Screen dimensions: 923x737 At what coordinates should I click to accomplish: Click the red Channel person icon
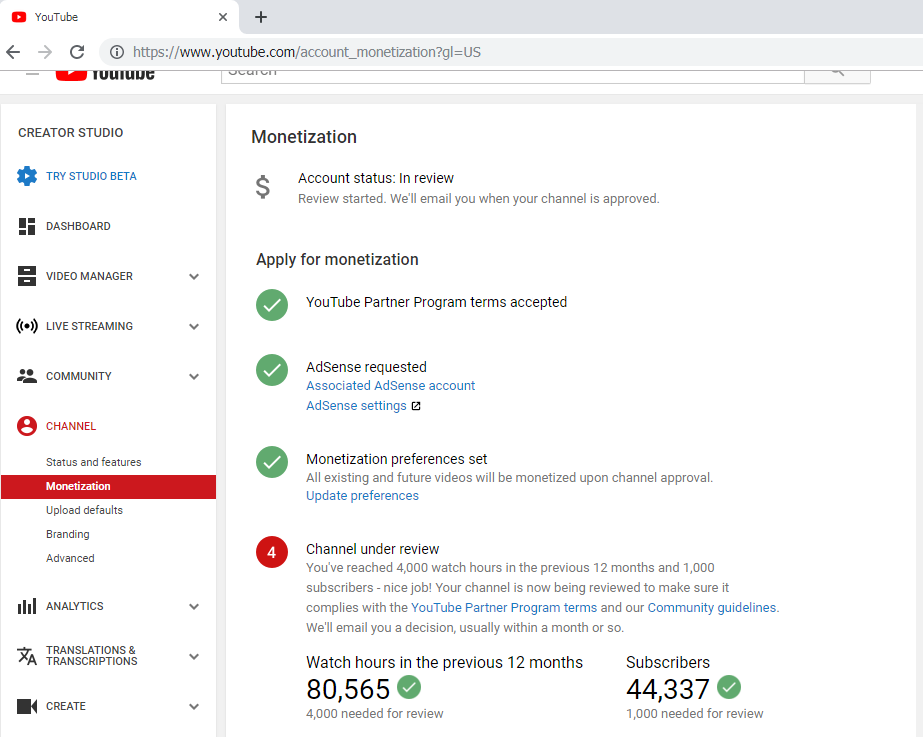[26, 426]
